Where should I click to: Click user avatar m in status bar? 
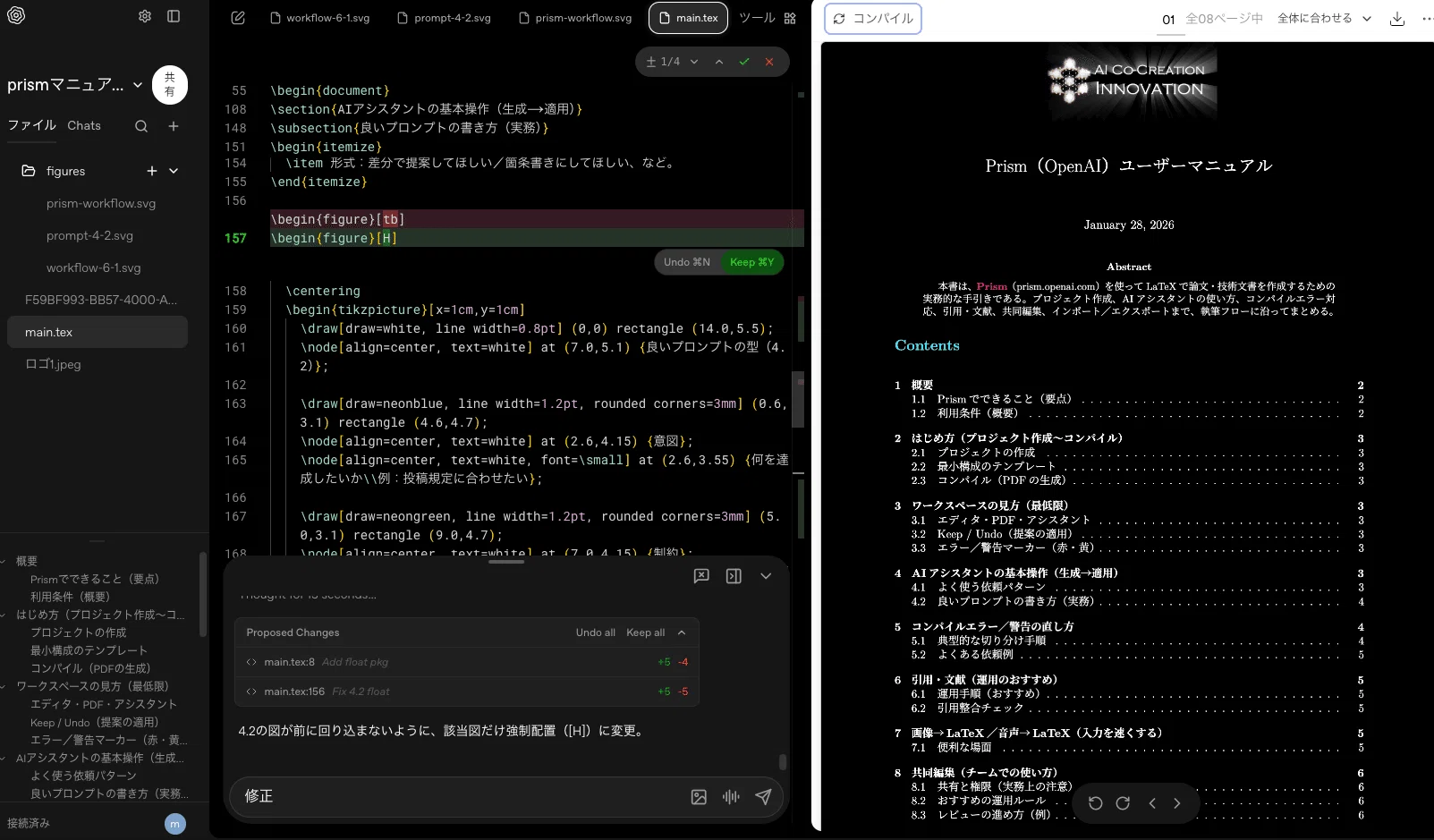point(175,824)
